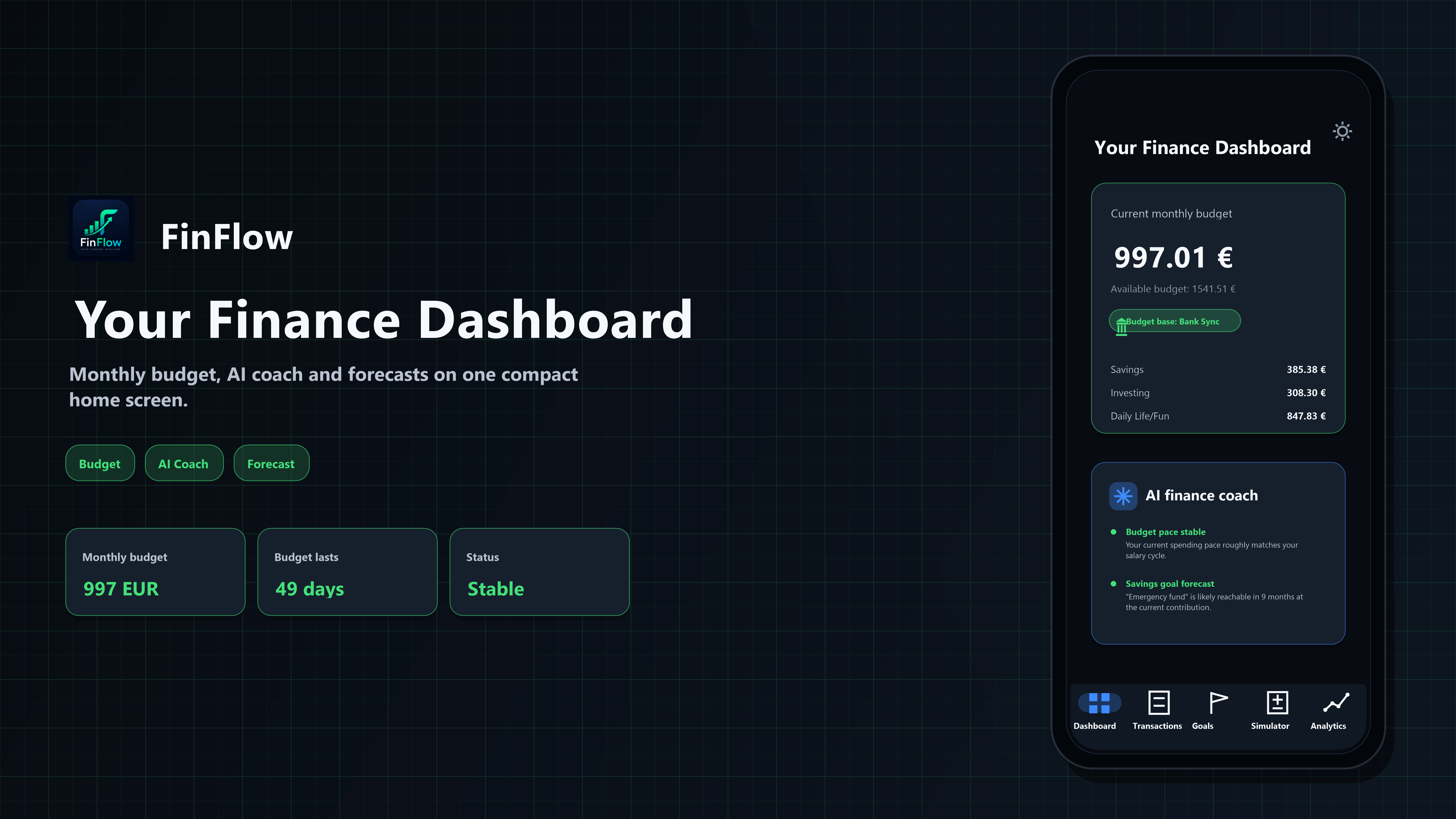This screenshot has height=819, width=1456.
Task: Select the Dashboard tab label
Action: (x=1094, y=726)
